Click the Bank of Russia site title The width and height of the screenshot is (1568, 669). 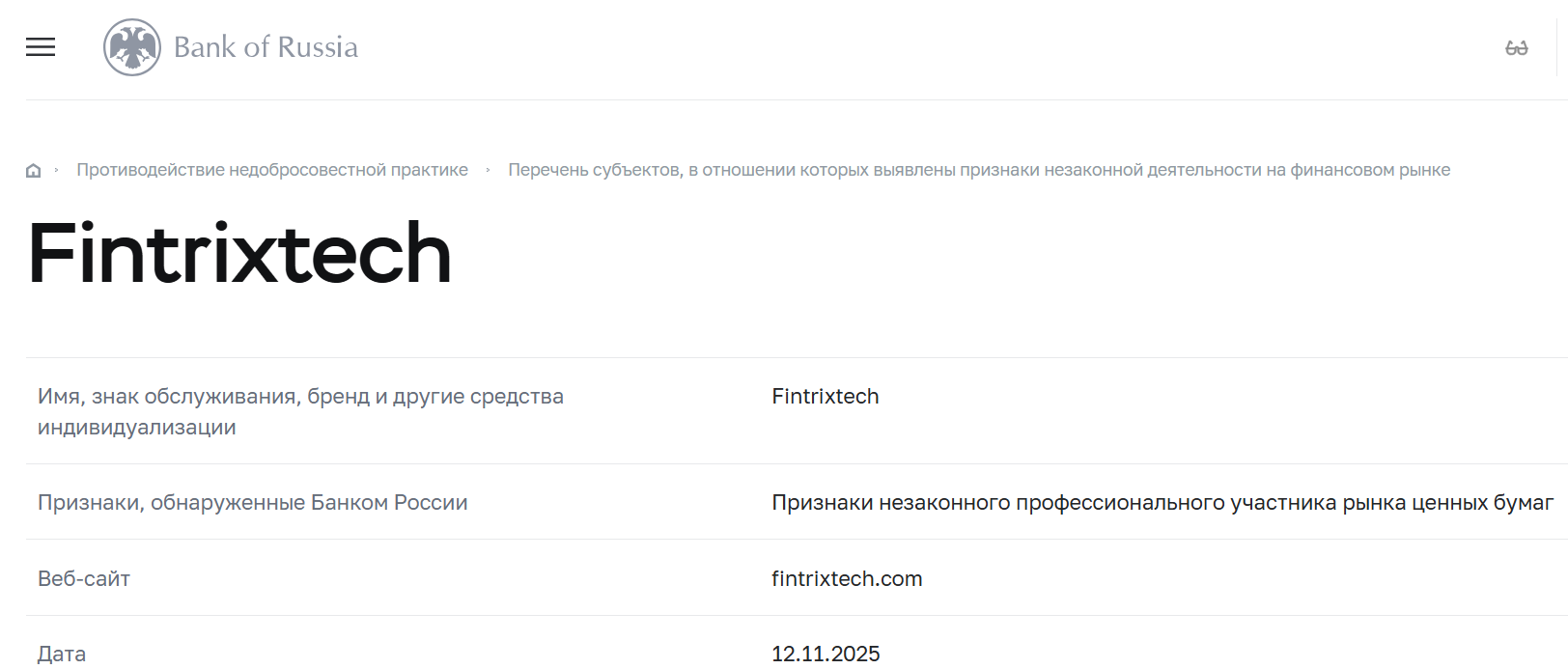pyautogui.click(x=266, y=47)
